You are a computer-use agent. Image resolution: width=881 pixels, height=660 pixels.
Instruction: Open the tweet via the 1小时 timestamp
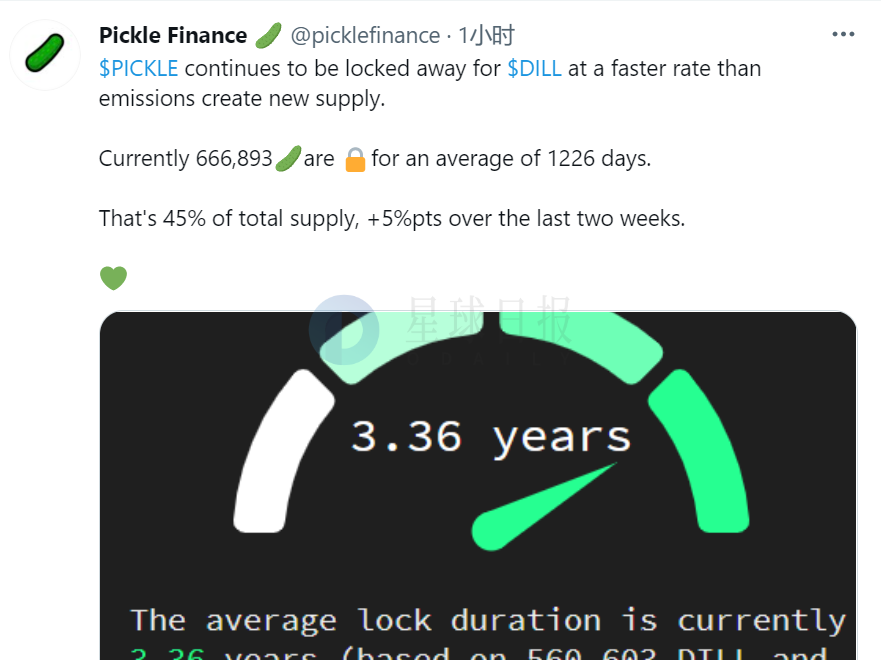[x=487, y=36]
